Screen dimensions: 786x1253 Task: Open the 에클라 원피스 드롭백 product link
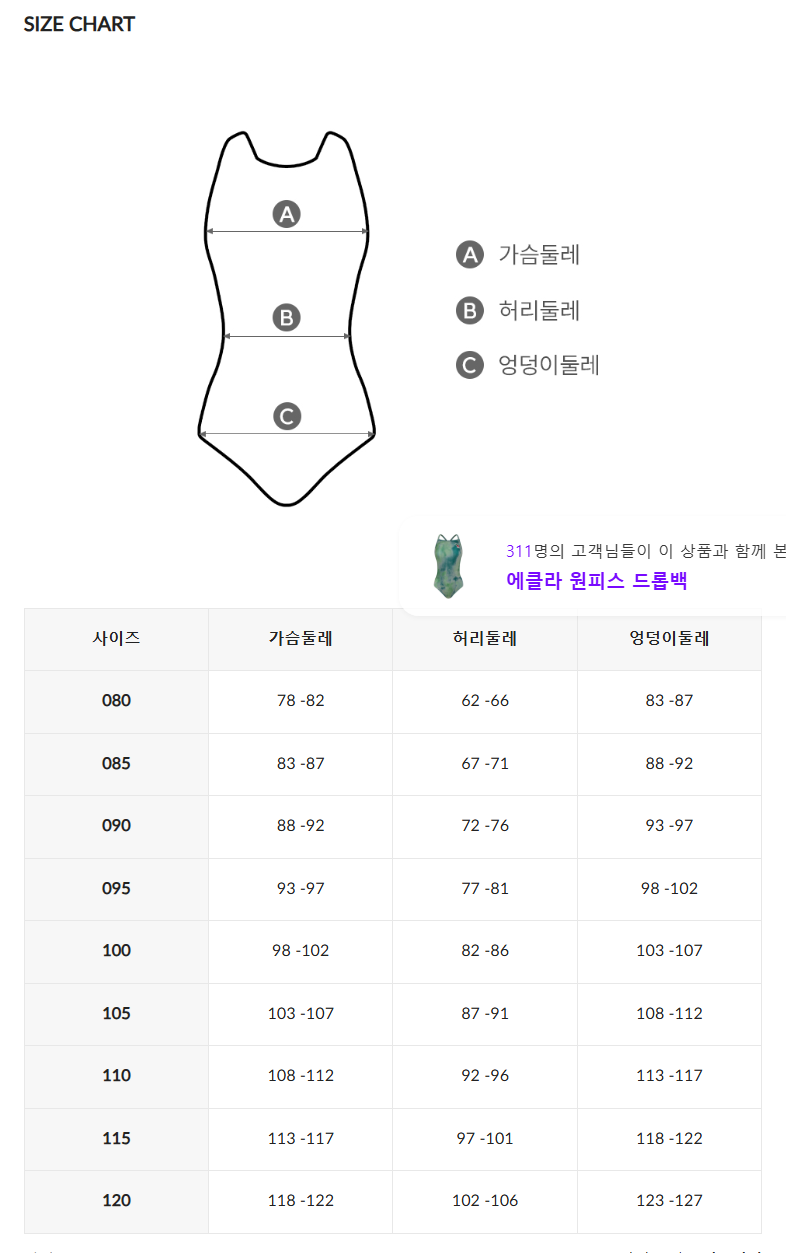tap(597, 581)
